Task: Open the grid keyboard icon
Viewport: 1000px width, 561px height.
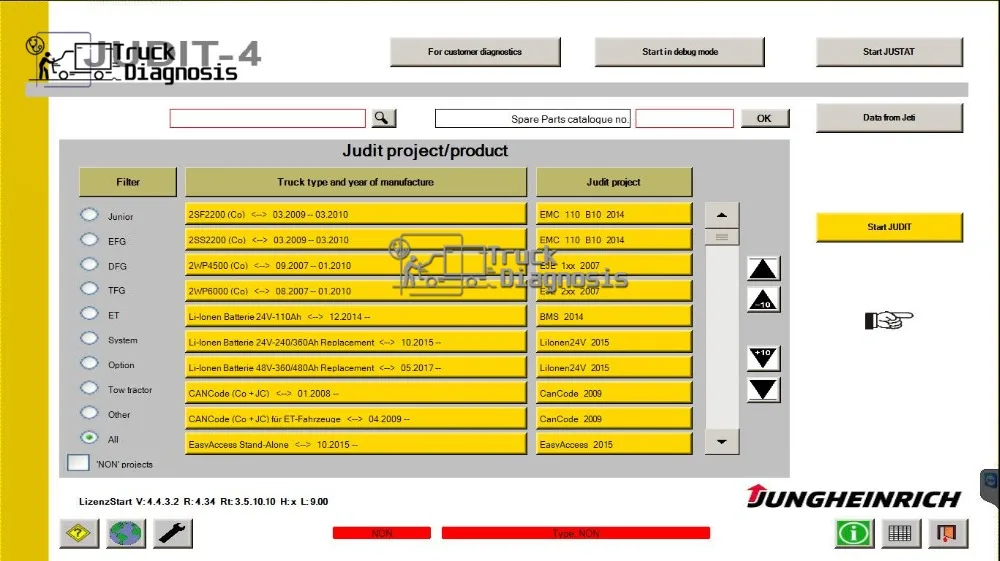Action: click(x=900, y=533)
